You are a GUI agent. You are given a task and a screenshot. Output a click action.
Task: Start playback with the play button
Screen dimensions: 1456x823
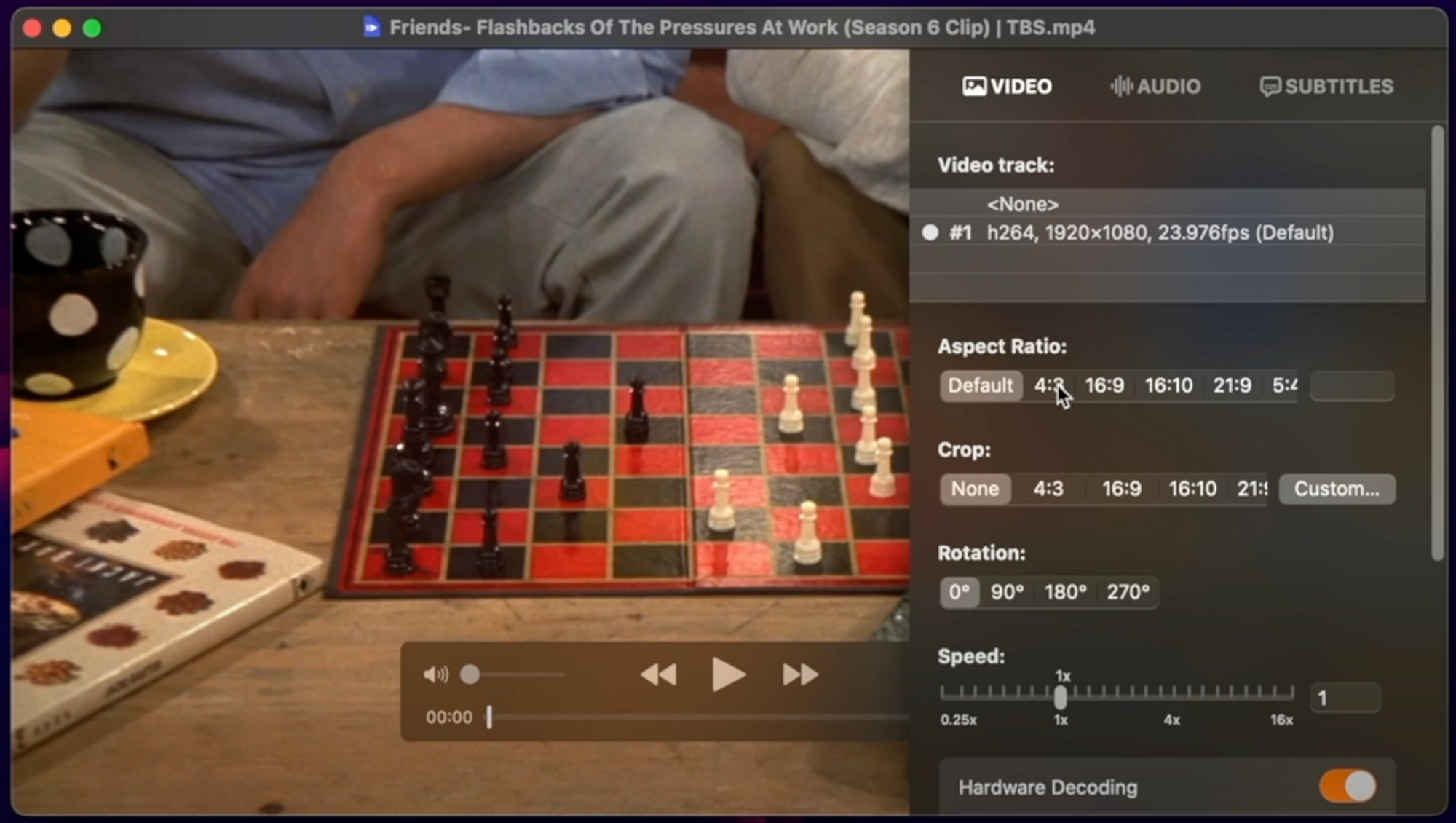727,674
